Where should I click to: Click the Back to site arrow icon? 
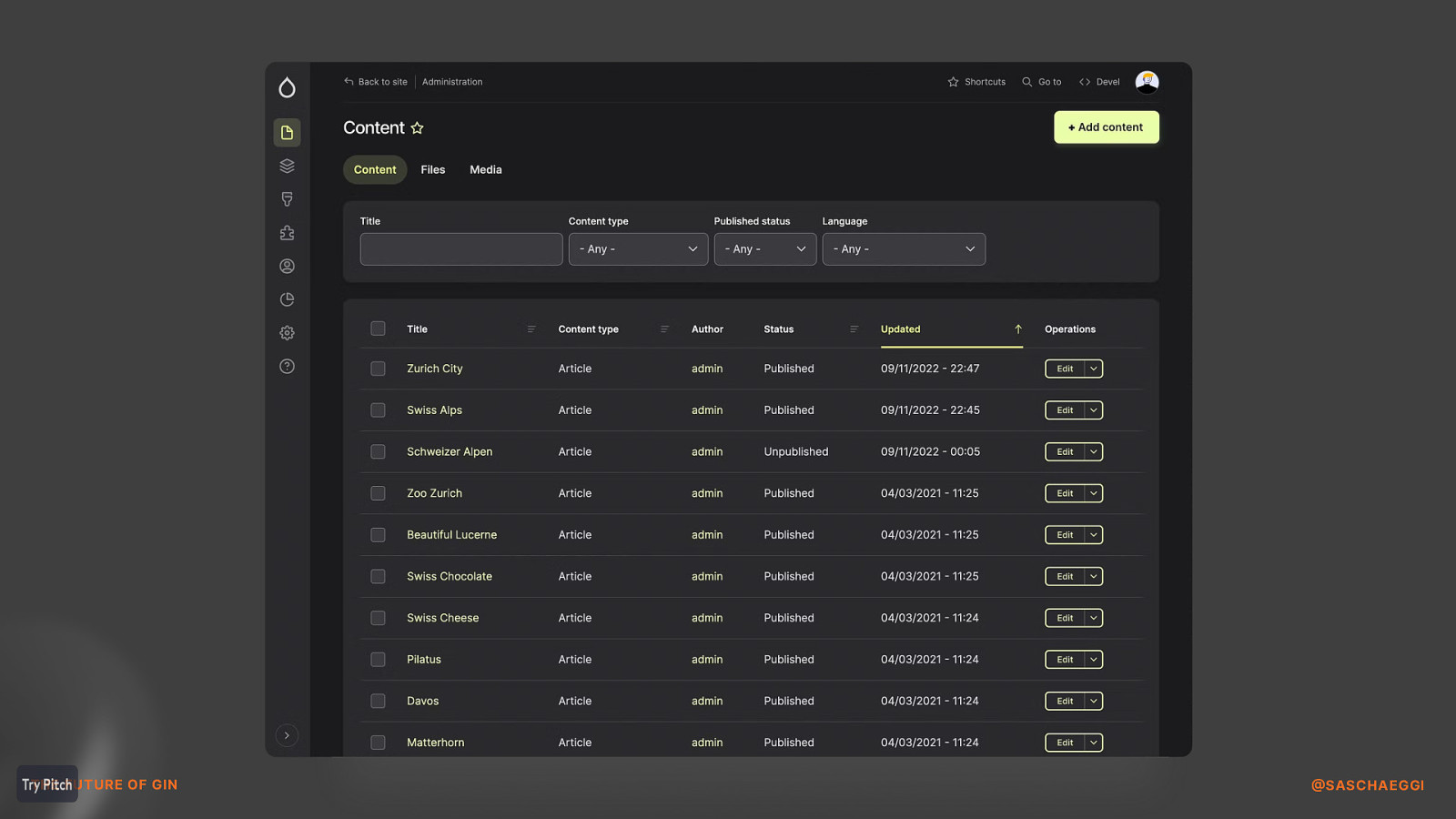point(349,82)
